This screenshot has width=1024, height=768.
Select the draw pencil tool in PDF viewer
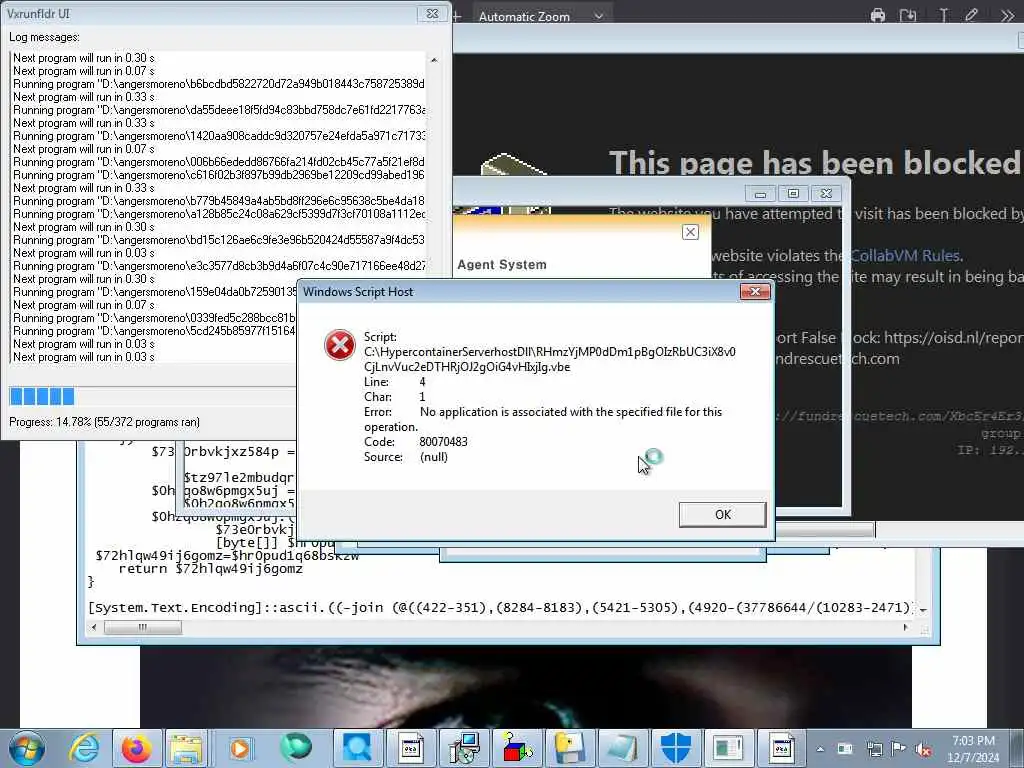click(972, 16)
